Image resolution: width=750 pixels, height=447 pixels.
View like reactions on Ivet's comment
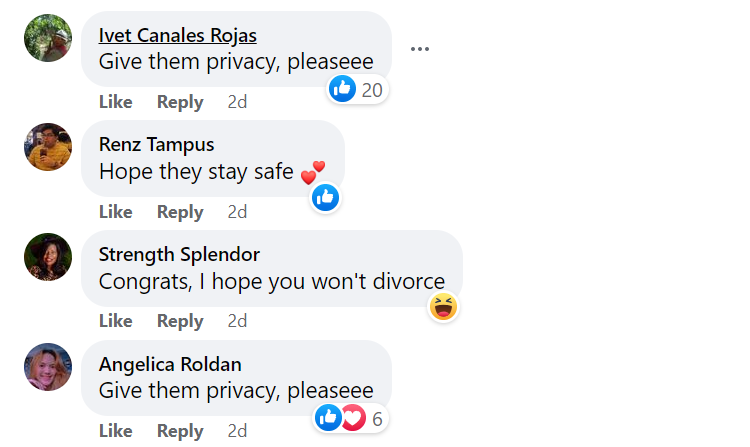356,90
